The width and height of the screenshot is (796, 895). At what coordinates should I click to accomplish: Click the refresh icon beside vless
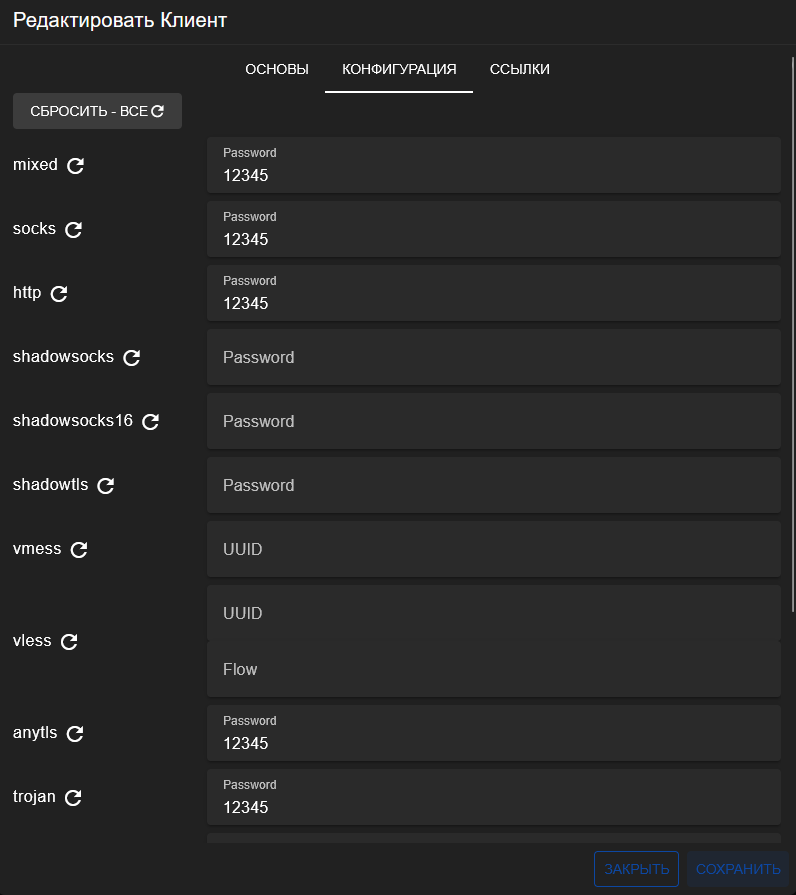[69, 642]
